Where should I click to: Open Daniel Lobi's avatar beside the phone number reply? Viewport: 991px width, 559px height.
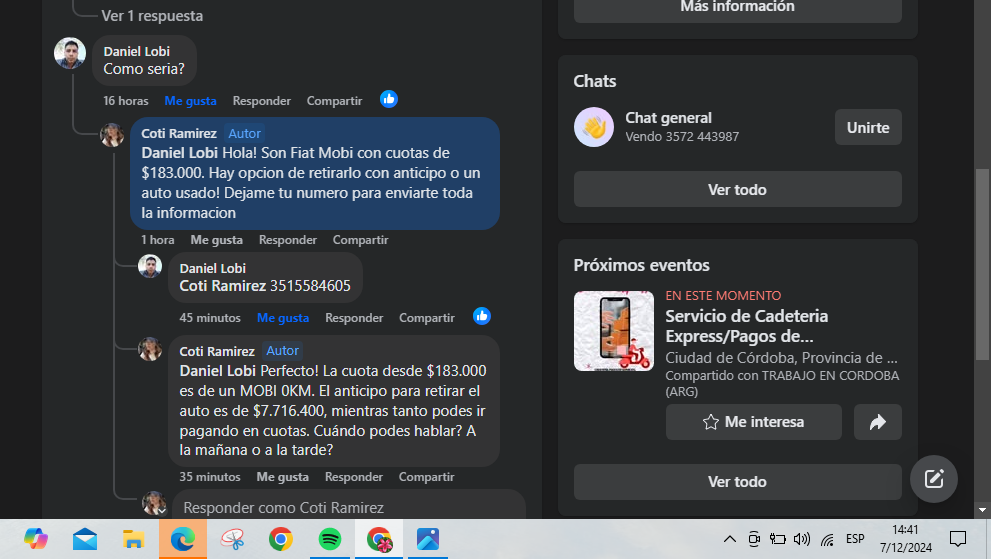(x=150, y=266)
